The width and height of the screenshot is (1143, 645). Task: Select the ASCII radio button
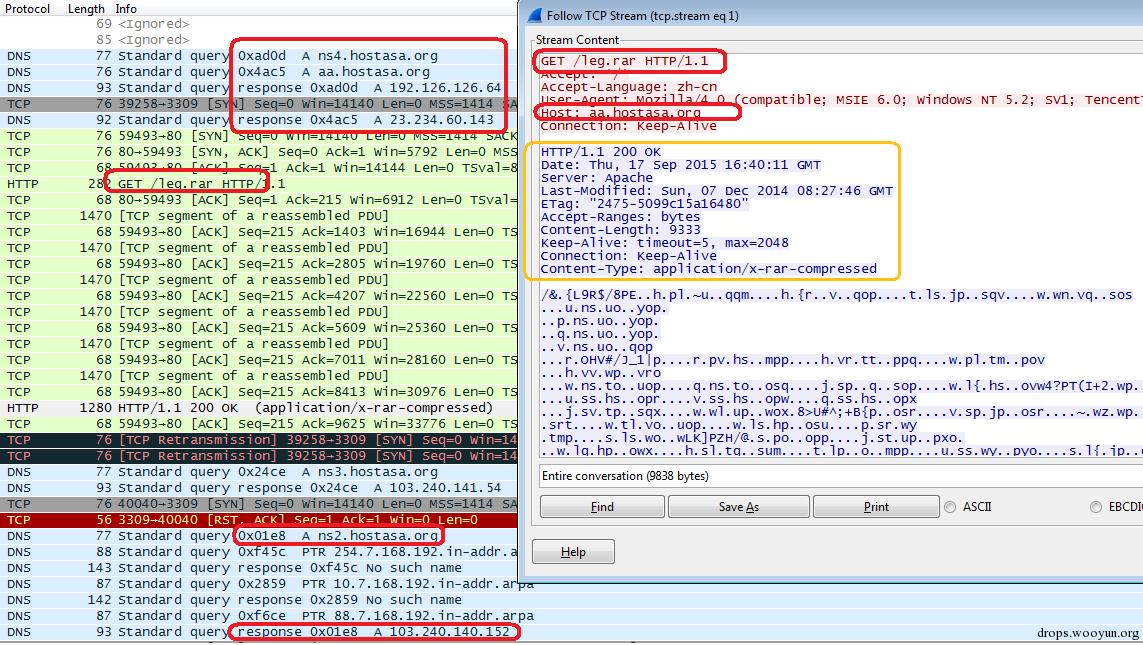click(x=950, y=507)
